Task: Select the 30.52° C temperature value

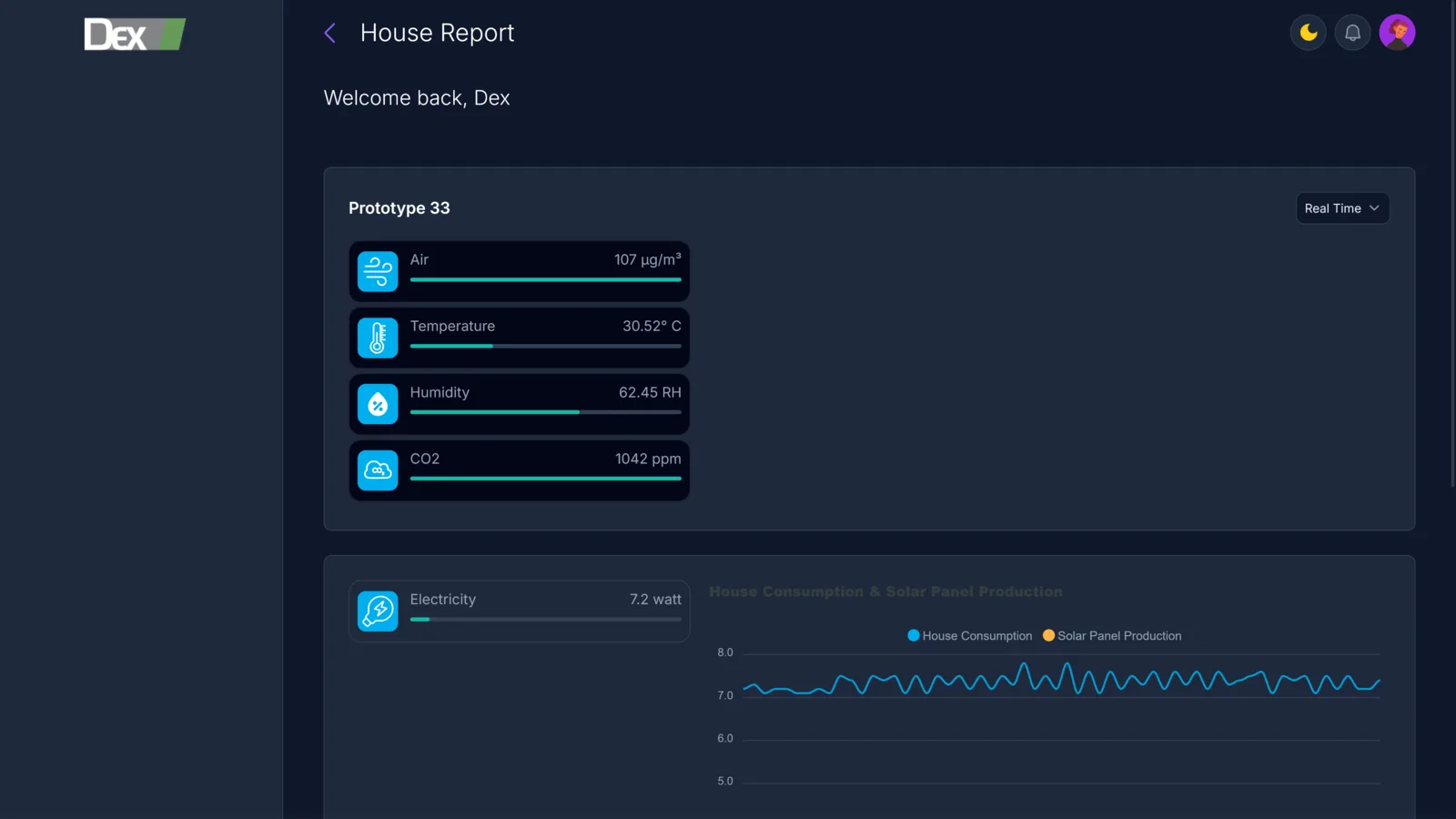Action: [652, 326]
